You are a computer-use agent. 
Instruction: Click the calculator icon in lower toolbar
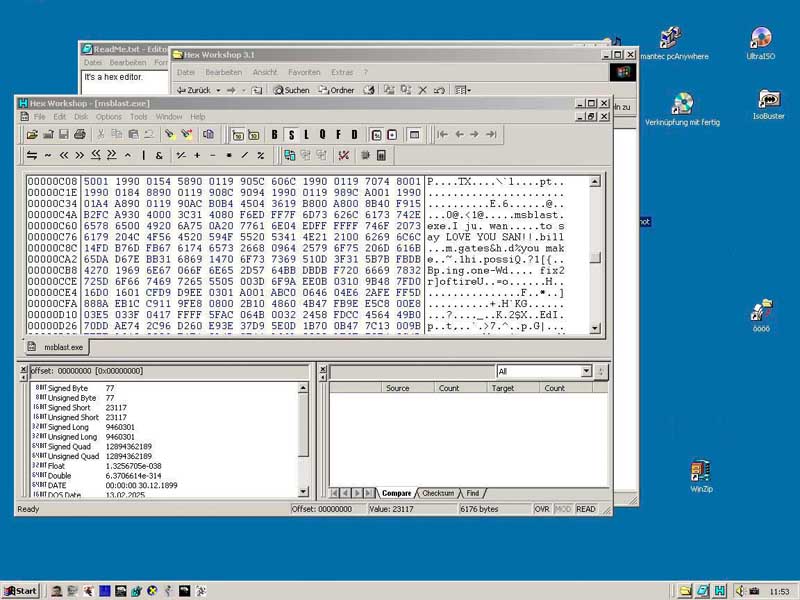pos(381,156)
